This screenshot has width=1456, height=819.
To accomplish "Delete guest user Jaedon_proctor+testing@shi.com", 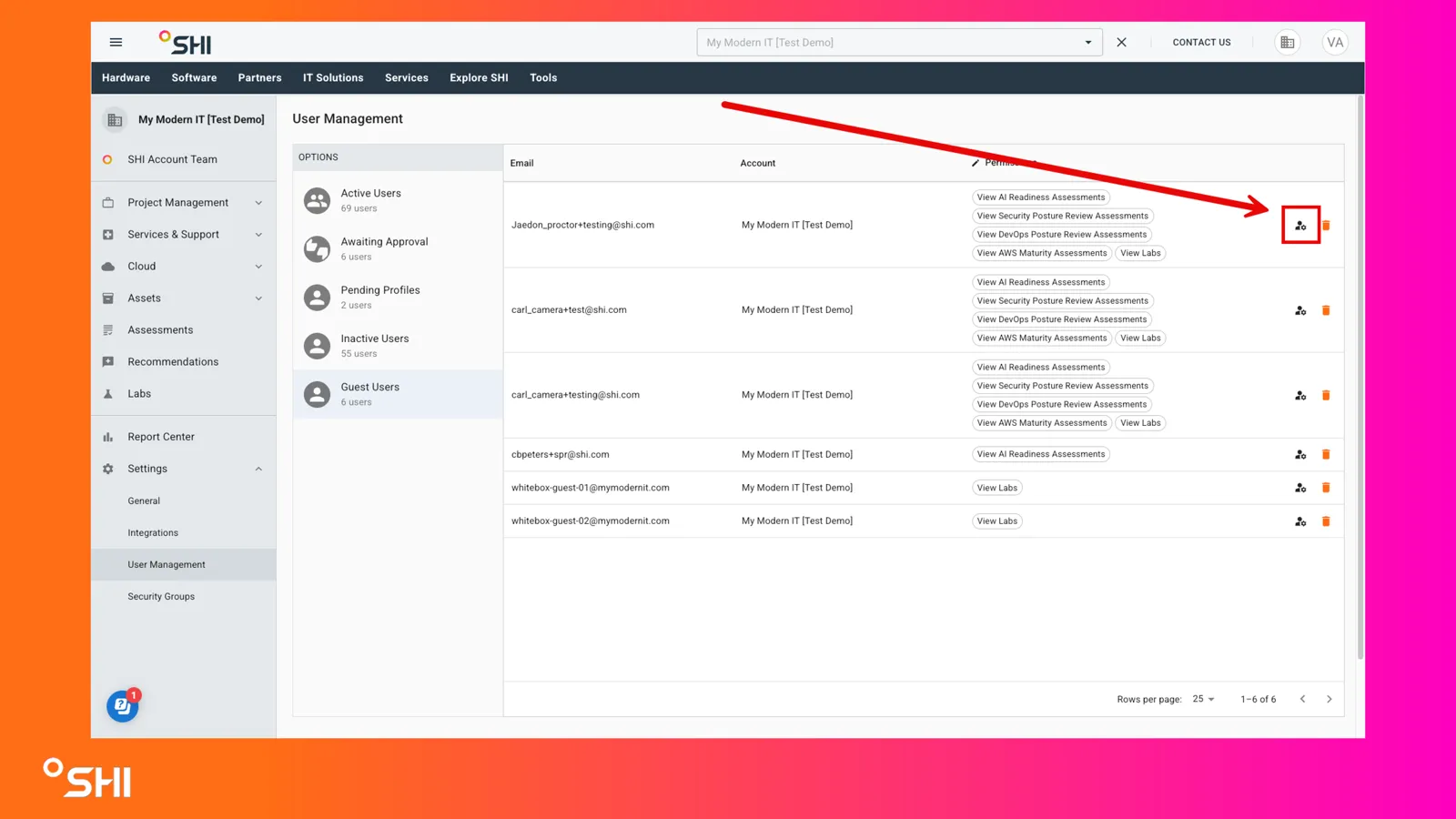I will pyautogui.click(x=1326, y=225).
